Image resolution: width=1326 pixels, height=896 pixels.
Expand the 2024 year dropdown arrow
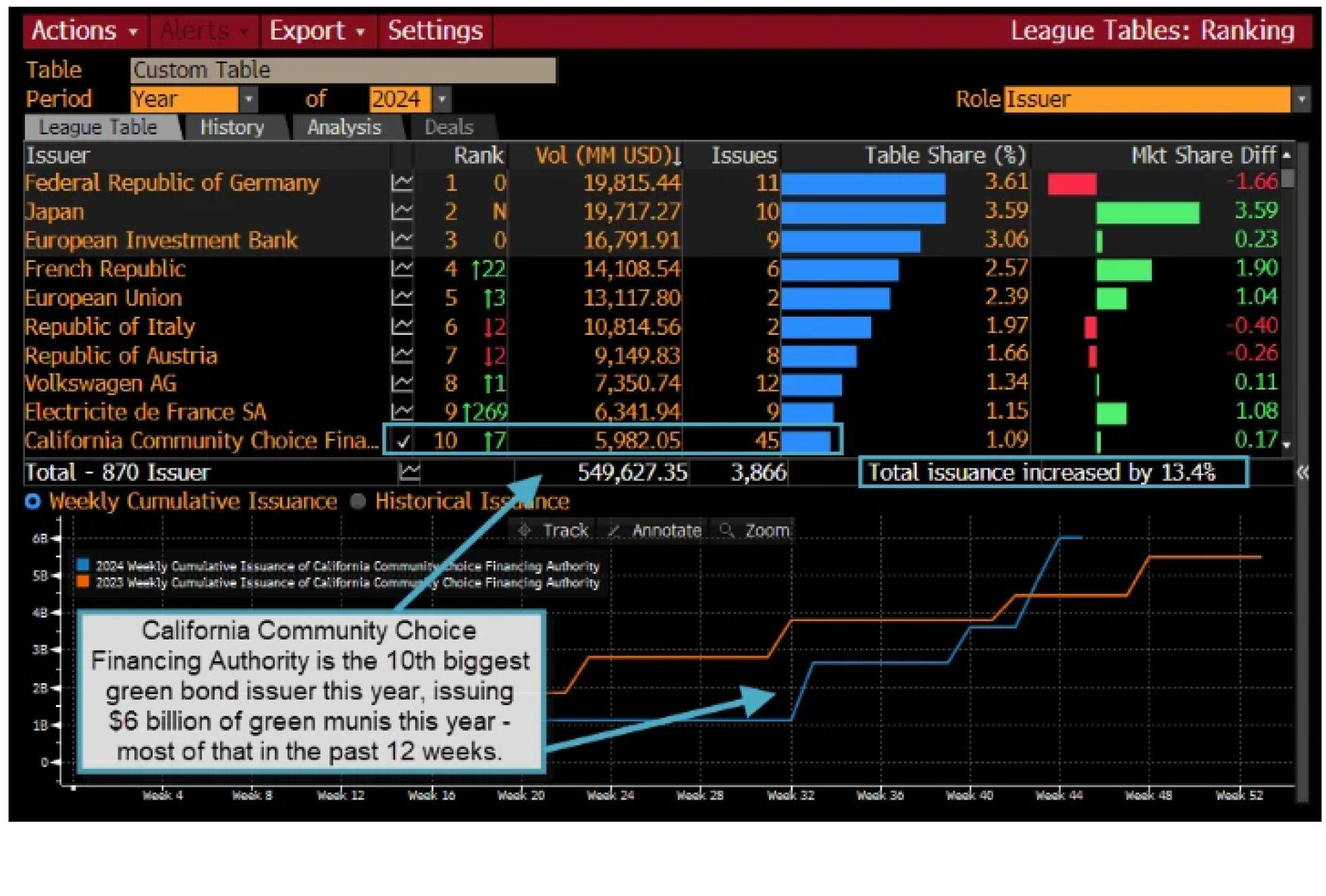point(442,99)
